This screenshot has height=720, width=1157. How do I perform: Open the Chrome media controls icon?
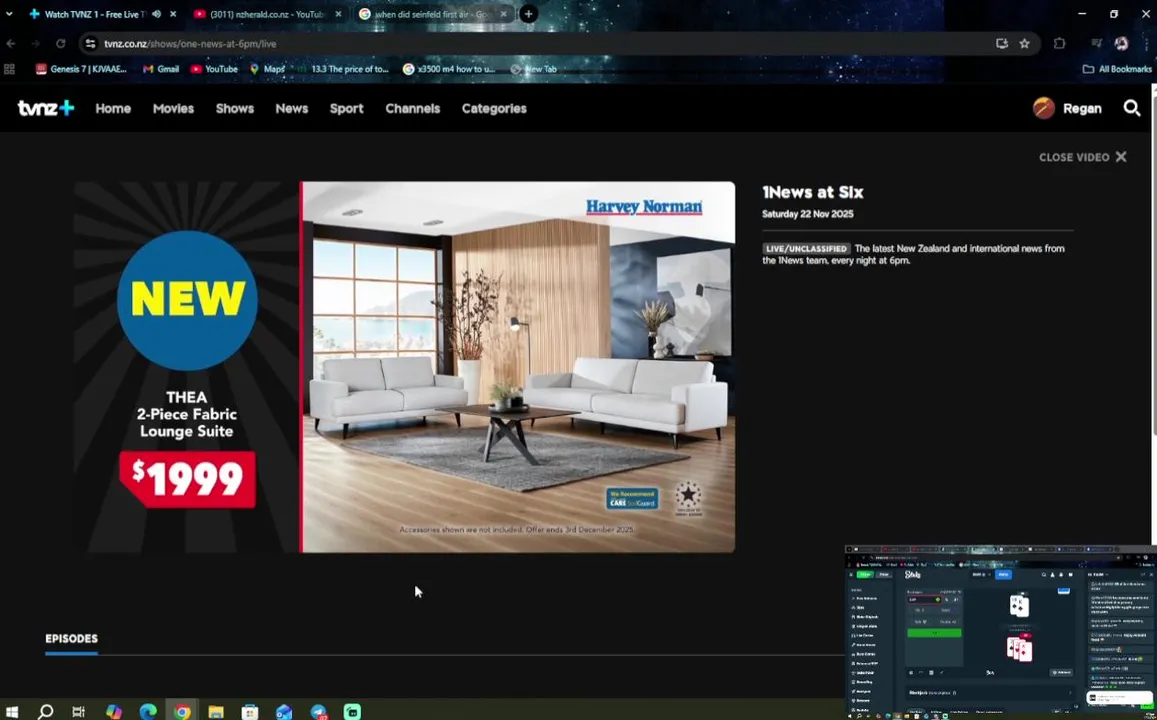[1096, 44]
